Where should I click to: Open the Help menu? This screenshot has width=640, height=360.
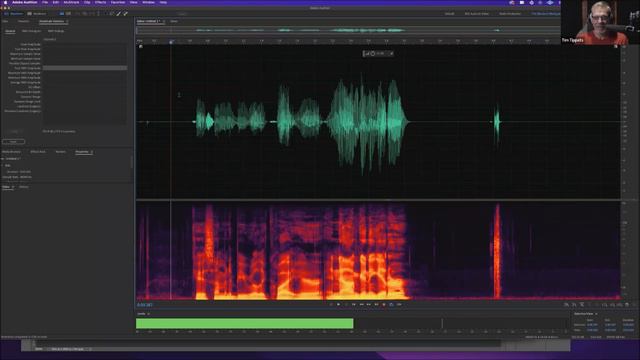163,2
